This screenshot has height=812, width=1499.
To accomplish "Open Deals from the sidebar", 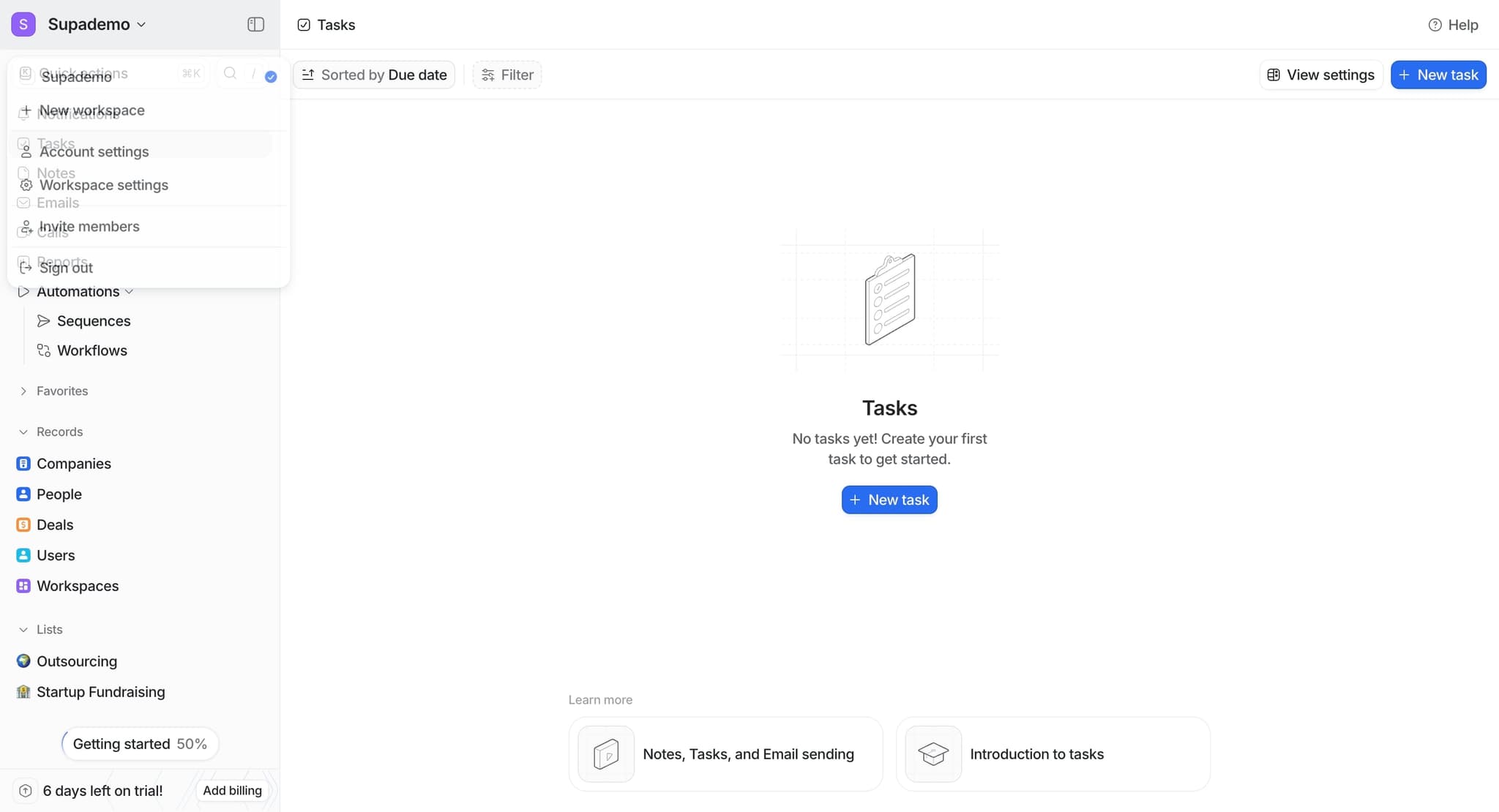I will (54, 525).
